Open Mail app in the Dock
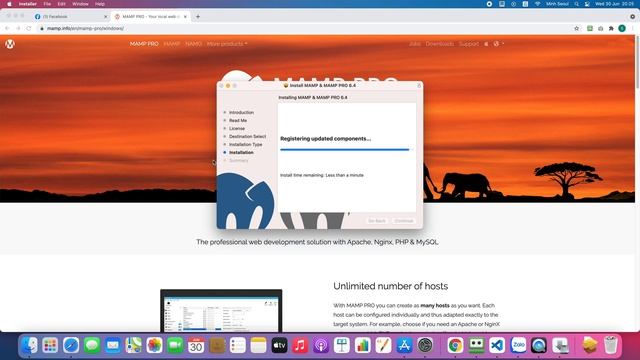 pyautogui.click(x=113, y=345)
